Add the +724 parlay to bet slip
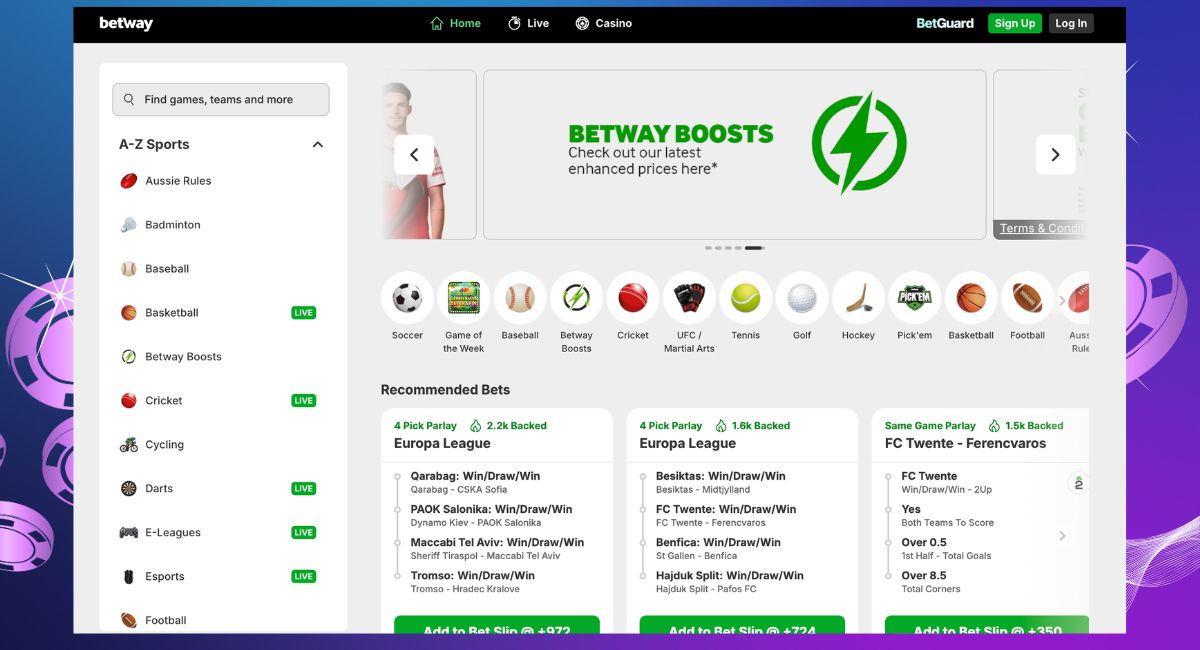This screenshot has height=650, width=1200. click(742, 625)
